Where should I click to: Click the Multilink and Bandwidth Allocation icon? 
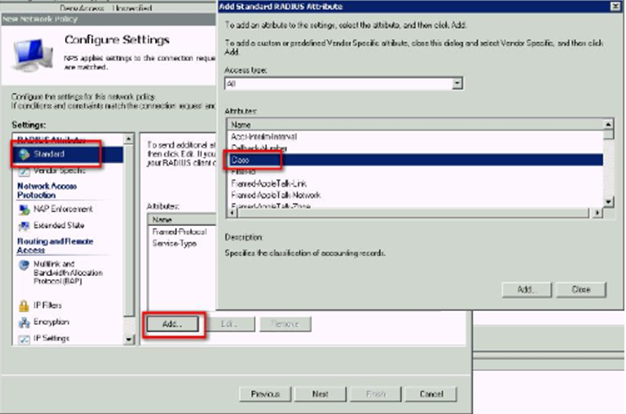(24, 265)
